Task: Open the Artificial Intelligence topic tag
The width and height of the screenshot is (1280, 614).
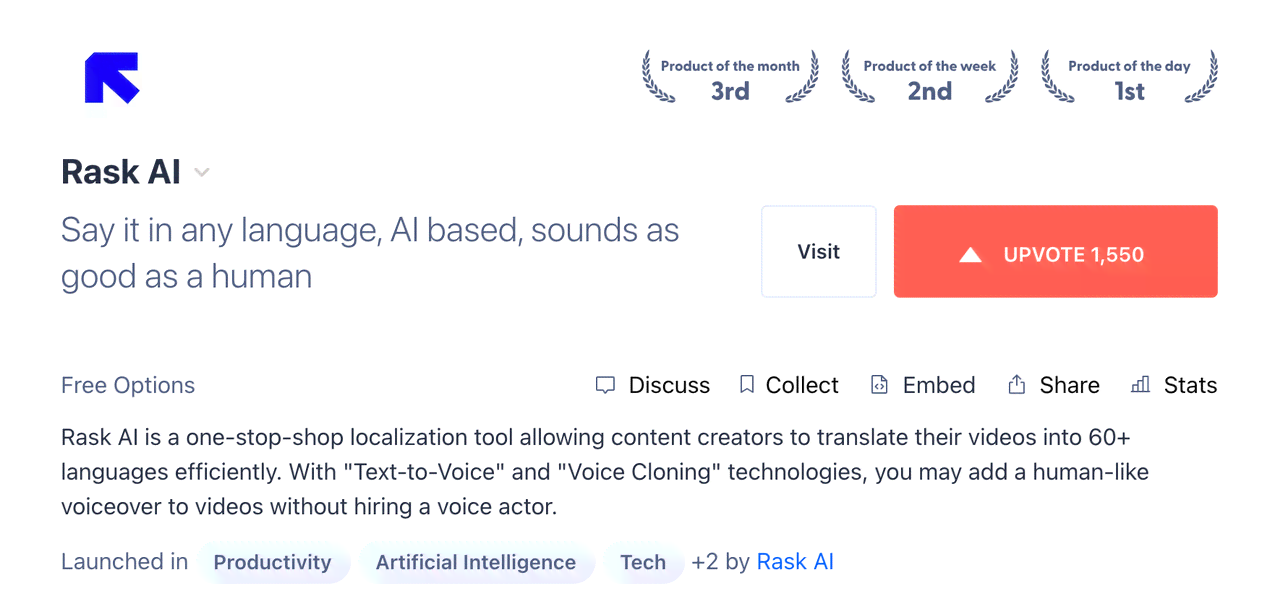Action: [x=476, y=563]
